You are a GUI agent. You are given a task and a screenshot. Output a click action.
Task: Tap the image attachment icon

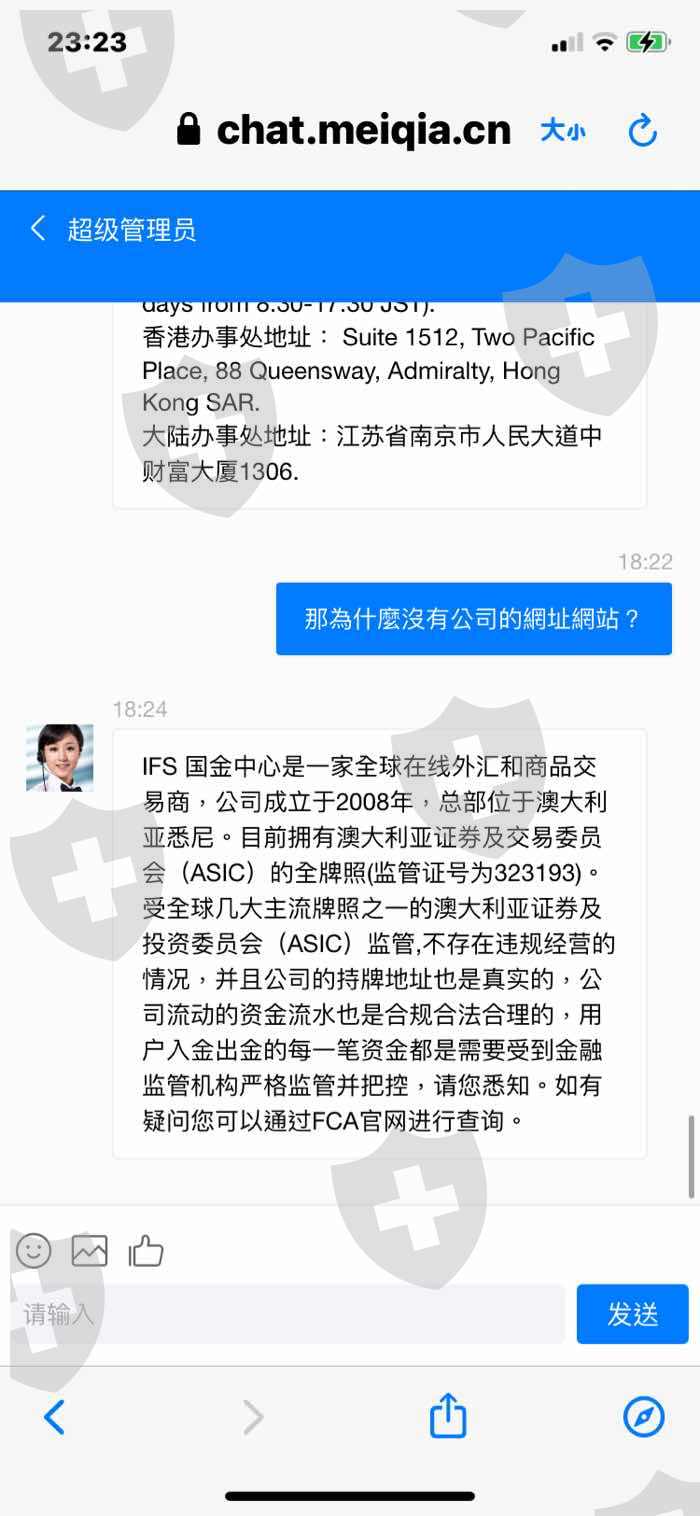tap(89, 1250)
